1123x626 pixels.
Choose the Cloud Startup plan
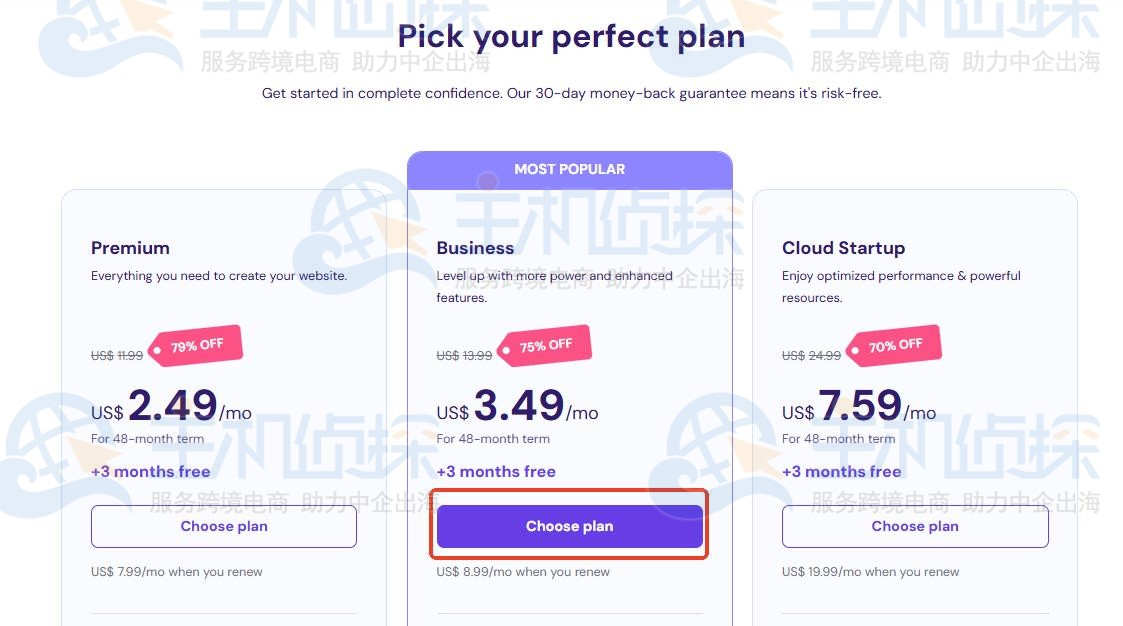[915, 526]
